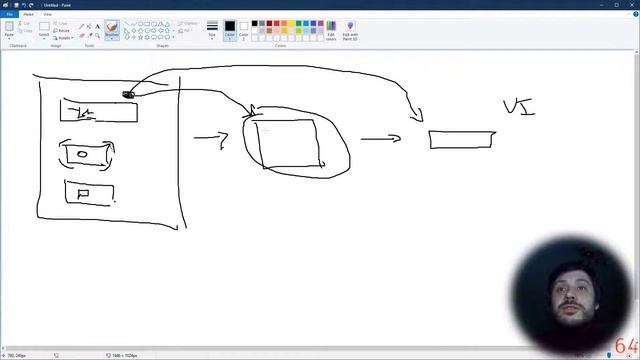Click the Resize command
This screenshot has width=640, height=360.
[62, 31]
